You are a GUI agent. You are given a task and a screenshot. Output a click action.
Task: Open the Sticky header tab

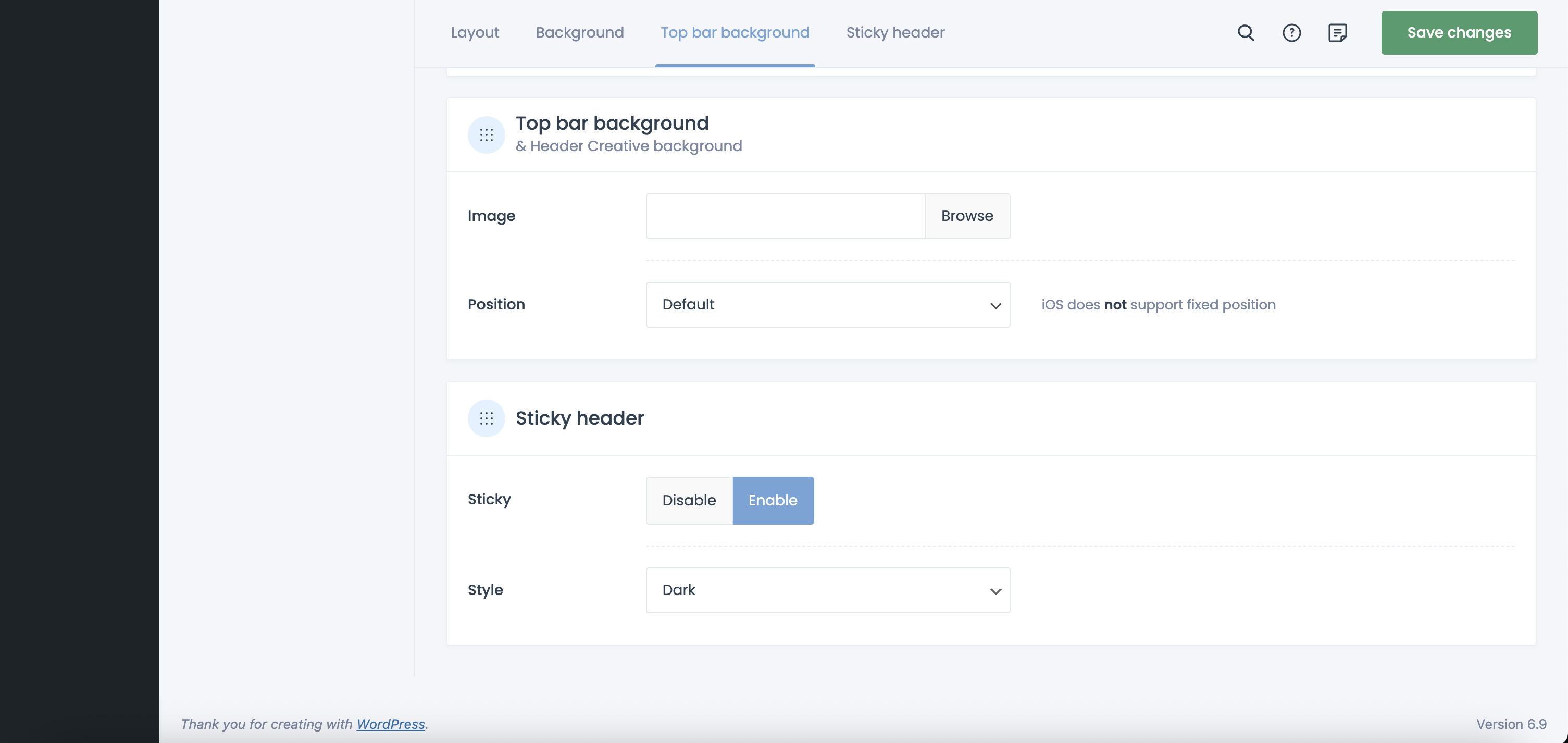(895, 33)
